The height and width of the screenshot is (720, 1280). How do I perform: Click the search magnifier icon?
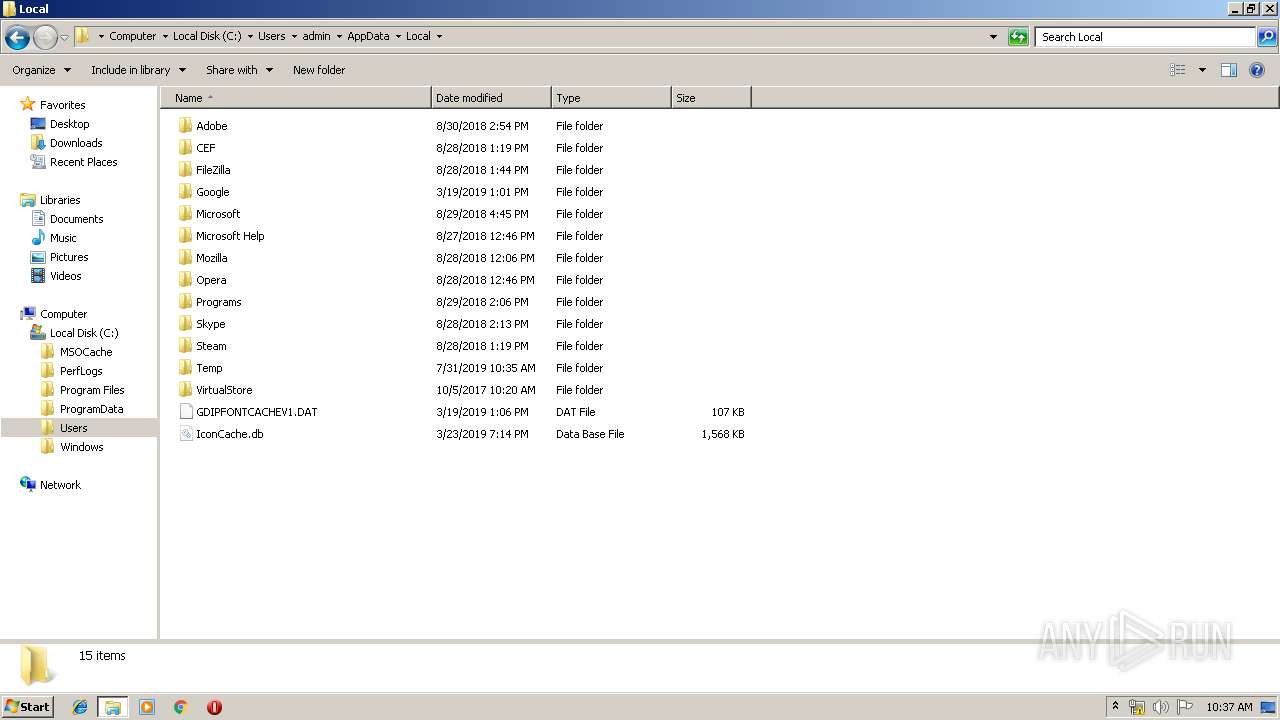[x=1267, y=37]
